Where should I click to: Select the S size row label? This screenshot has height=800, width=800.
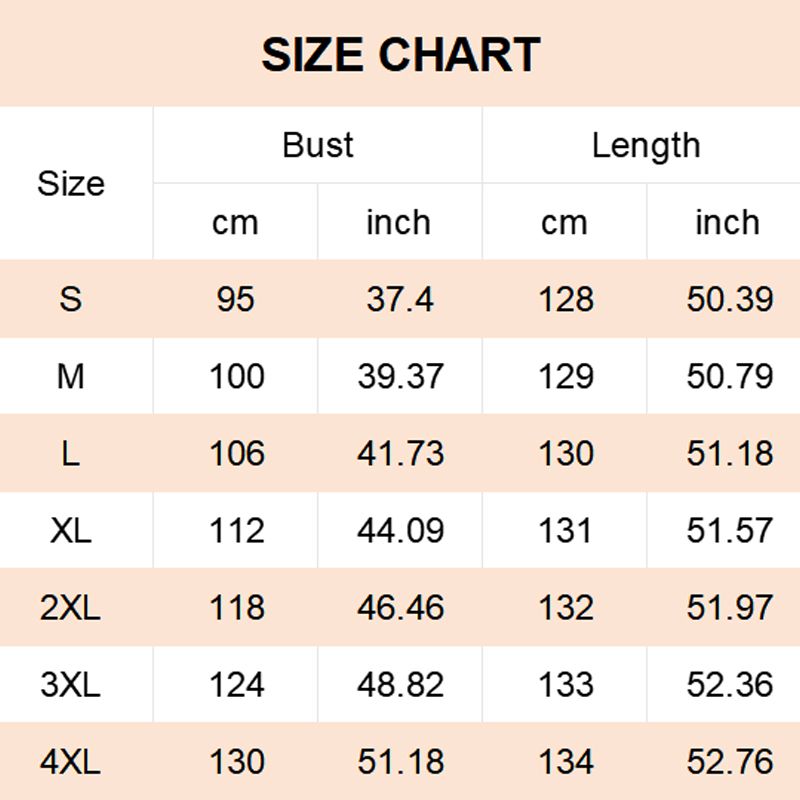click(71, 299)
